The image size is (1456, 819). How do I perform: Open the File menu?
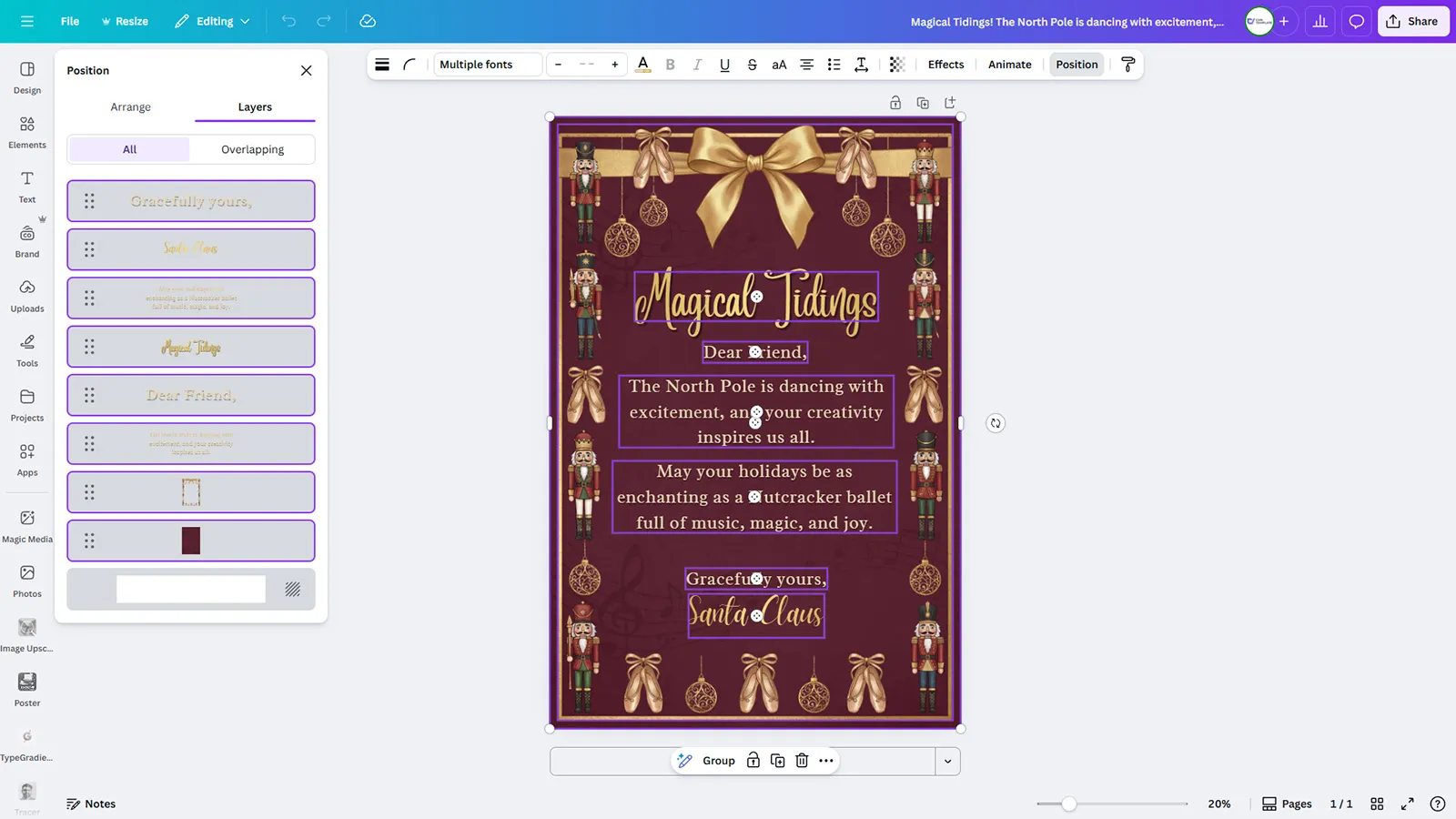coord(69,21)
